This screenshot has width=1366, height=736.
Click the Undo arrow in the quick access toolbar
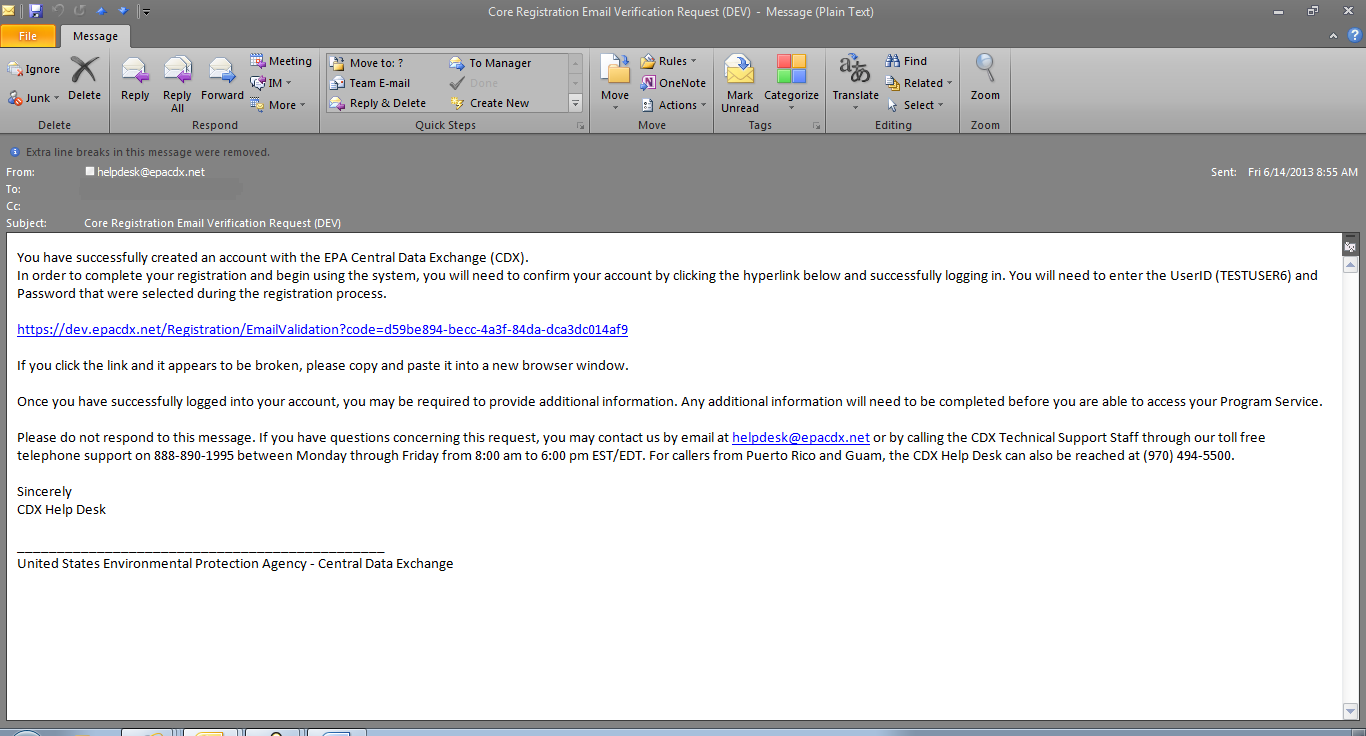coord(58,11)
